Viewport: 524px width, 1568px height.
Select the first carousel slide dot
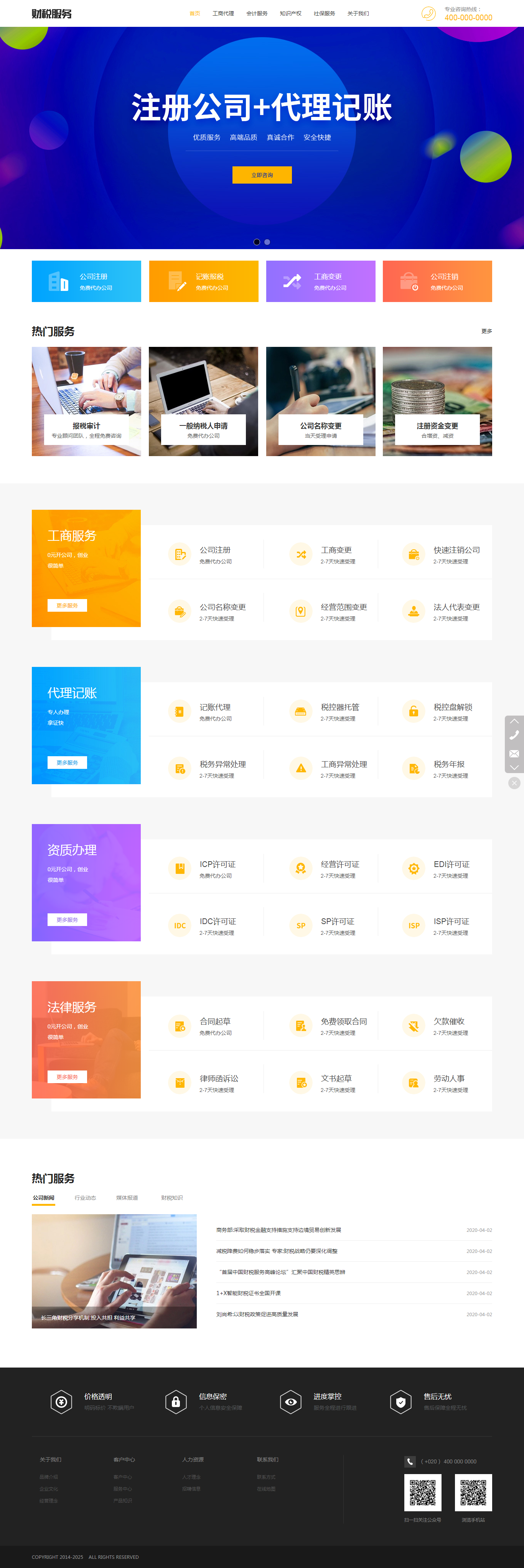pos(257,242)
